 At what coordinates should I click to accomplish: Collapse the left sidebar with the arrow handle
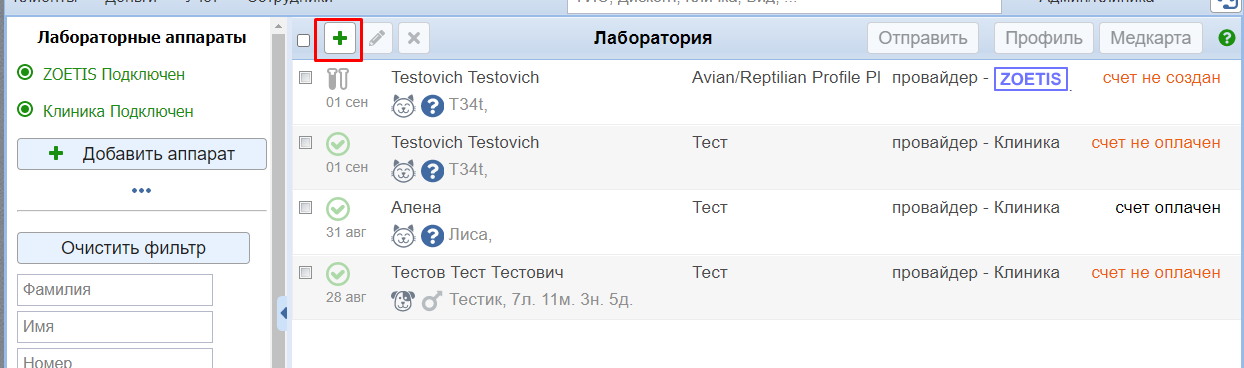[282, 313]
